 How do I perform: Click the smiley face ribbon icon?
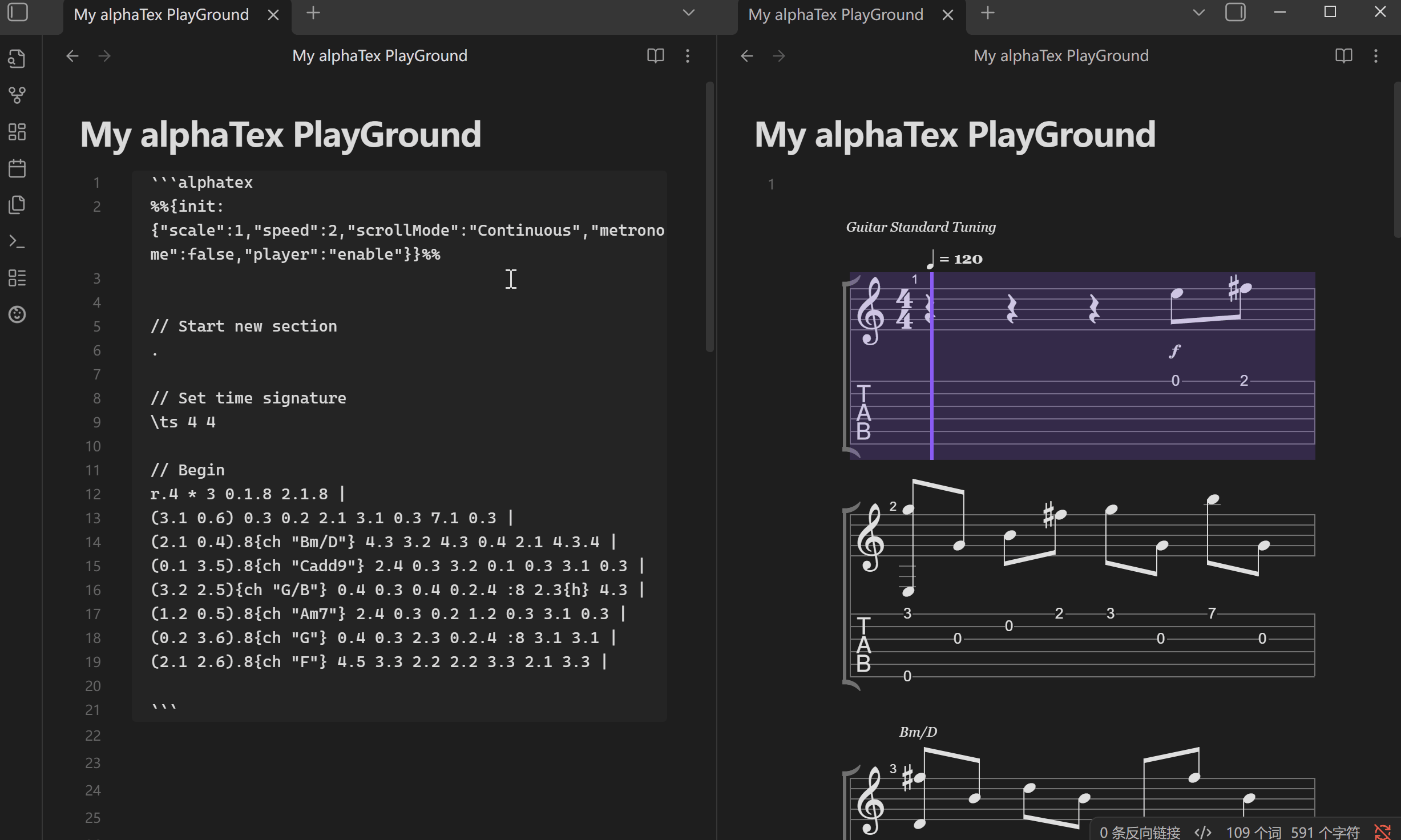(x=17, y=314)
